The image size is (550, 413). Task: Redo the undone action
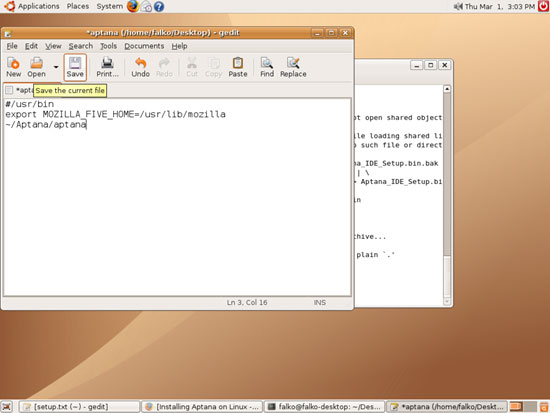(164, 67)
